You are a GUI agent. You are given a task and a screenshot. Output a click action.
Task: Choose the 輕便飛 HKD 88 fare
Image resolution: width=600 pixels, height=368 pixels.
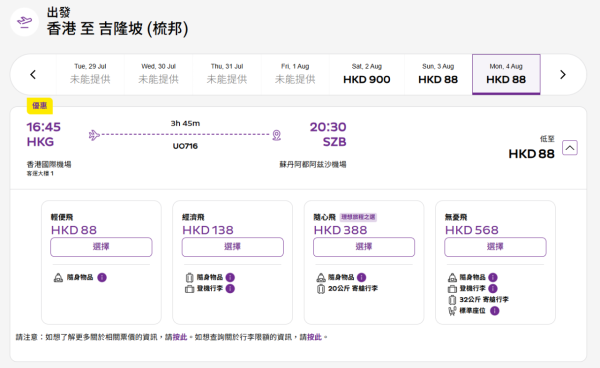click(101, 247)
